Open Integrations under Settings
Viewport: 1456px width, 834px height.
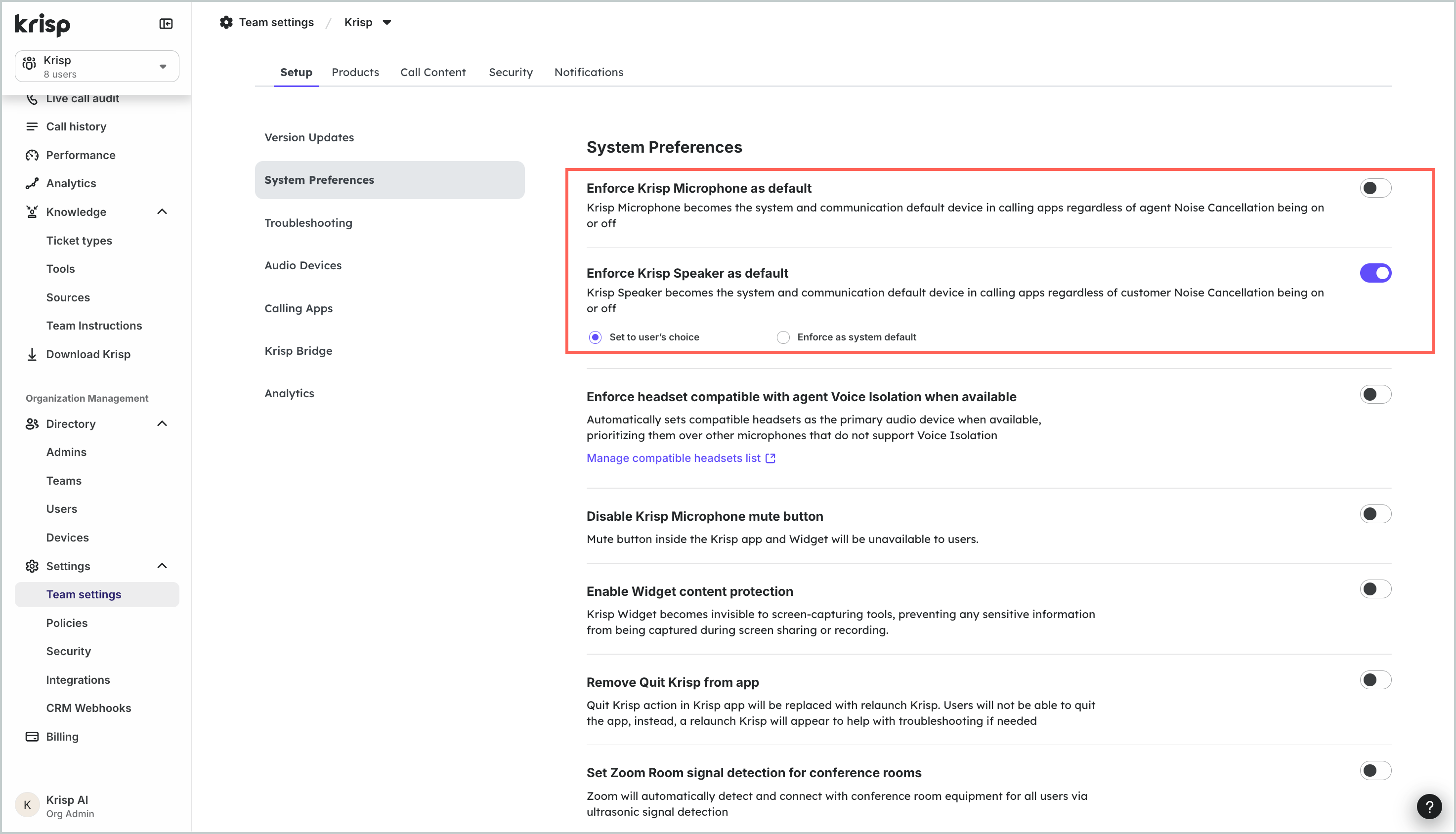78,680
